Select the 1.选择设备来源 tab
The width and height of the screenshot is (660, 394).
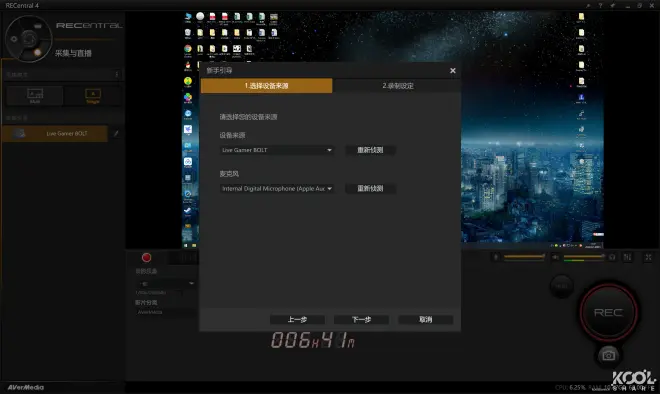(266, 86)
